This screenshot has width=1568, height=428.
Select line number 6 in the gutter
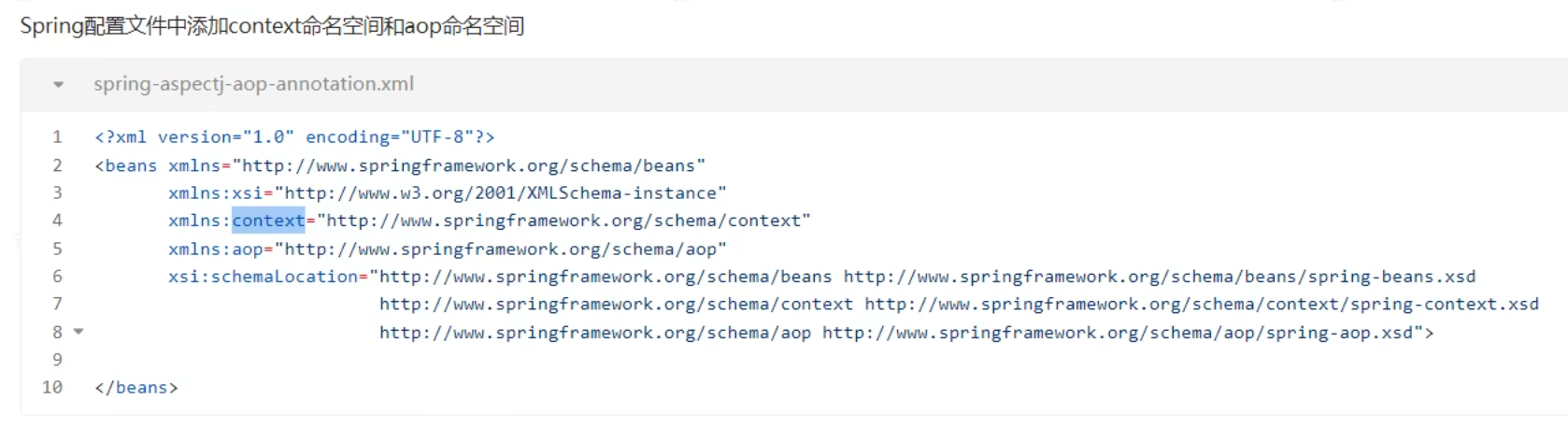coord(57,277)
